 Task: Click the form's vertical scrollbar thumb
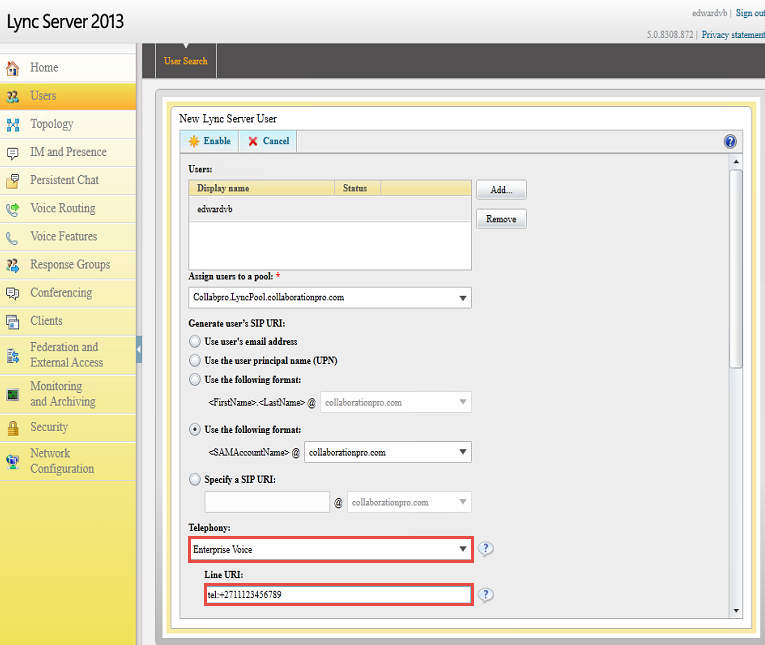736,269
